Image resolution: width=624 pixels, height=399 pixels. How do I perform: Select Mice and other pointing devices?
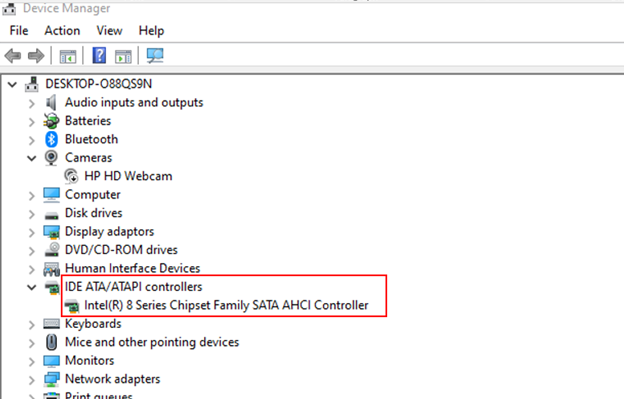152,342
